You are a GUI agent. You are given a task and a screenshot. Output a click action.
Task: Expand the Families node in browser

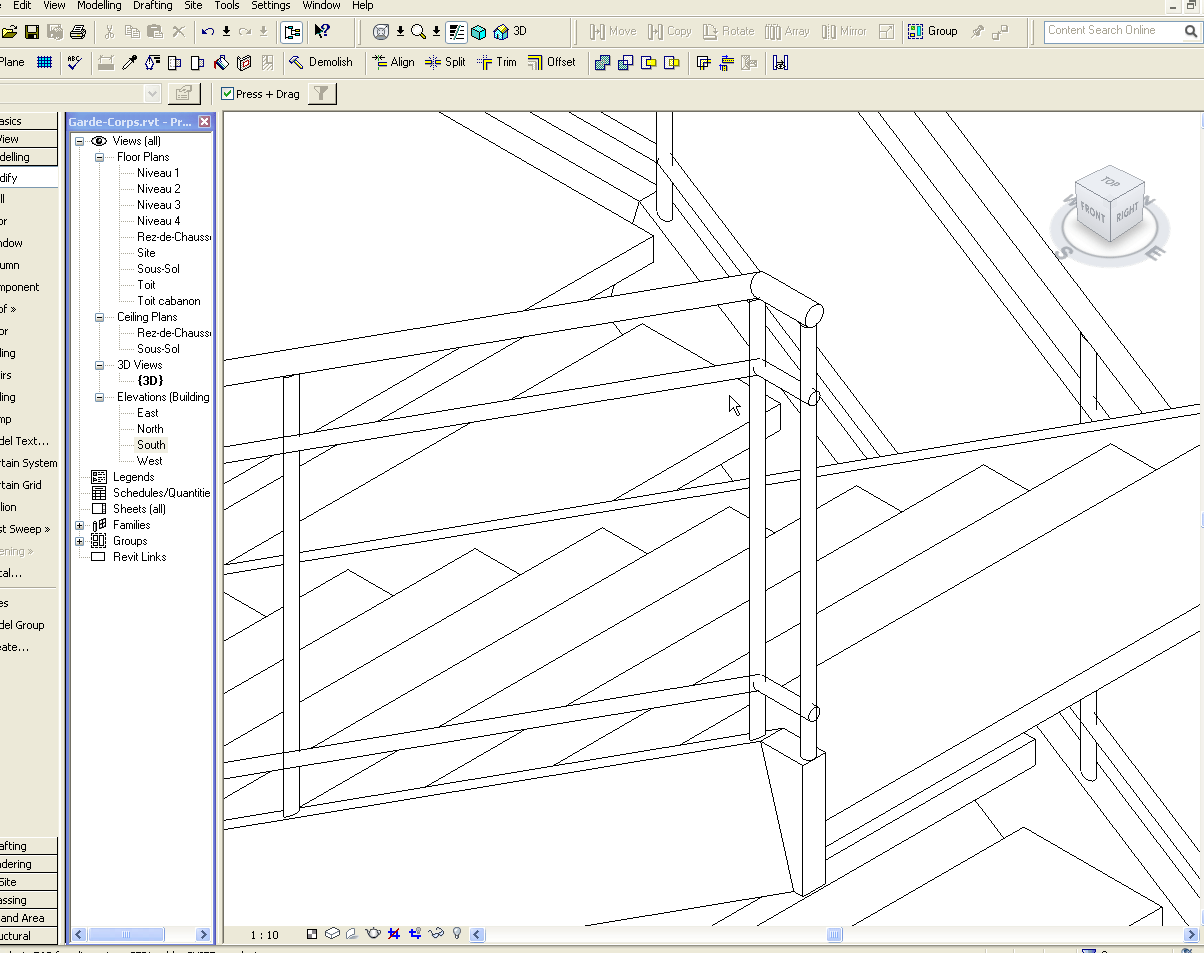coord(80,525)
